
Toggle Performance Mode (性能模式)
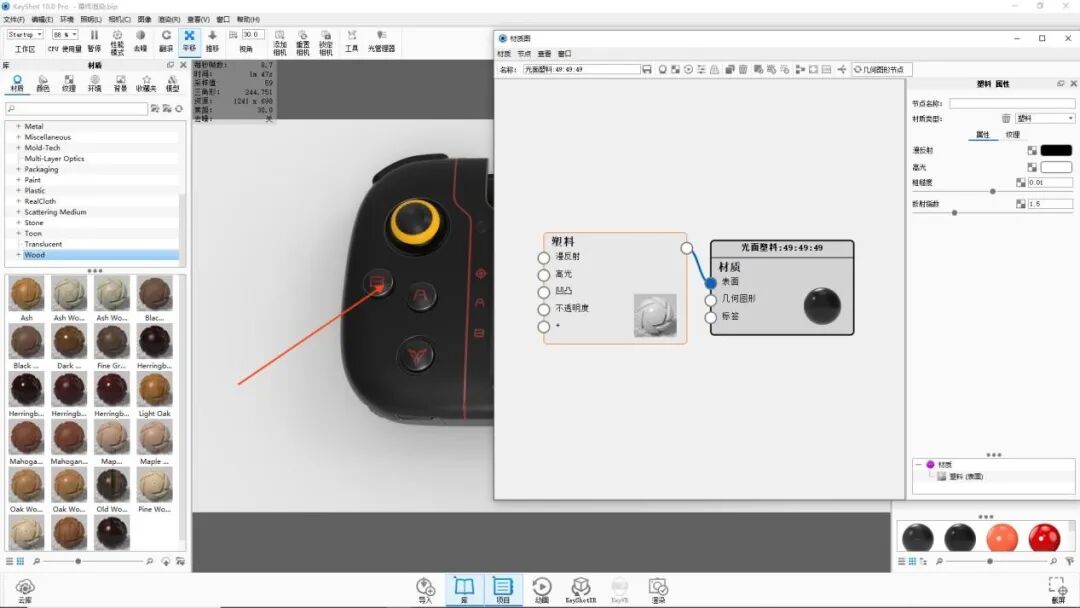pos(117,40)
